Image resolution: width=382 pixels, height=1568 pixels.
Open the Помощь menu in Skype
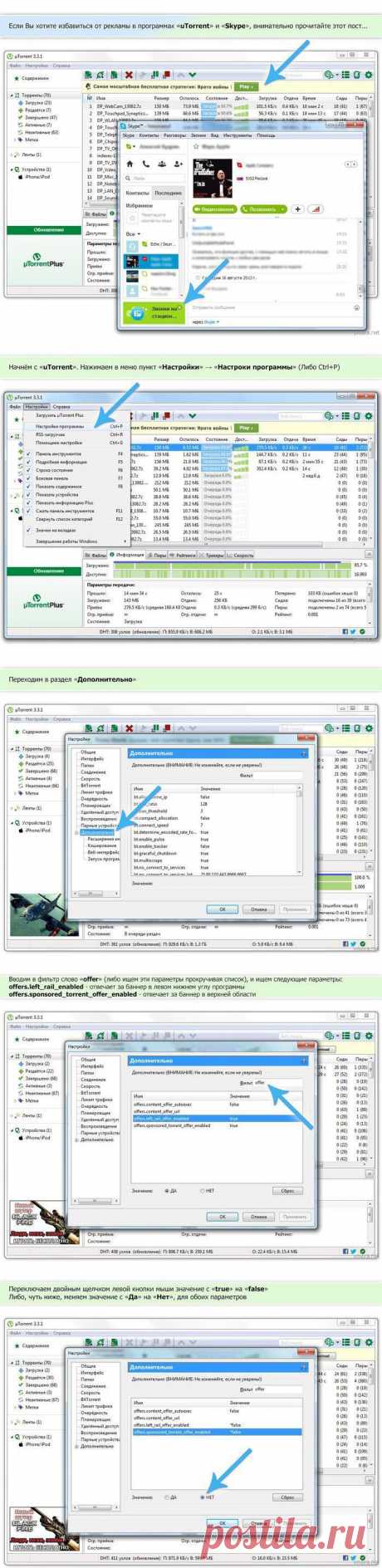pyautogui.click(x=266, y=135)
